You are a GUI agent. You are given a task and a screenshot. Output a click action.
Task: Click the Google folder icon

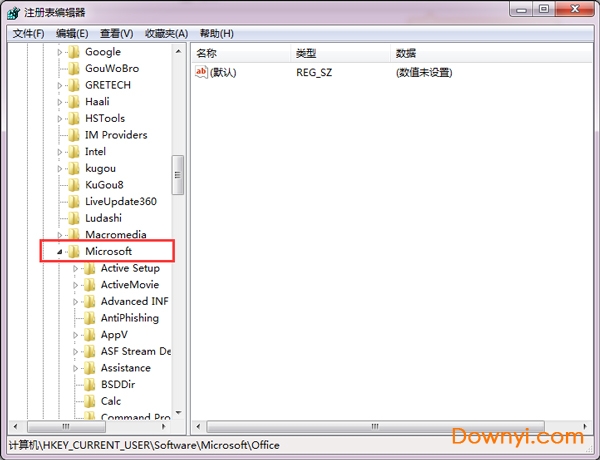coord(73,52)
